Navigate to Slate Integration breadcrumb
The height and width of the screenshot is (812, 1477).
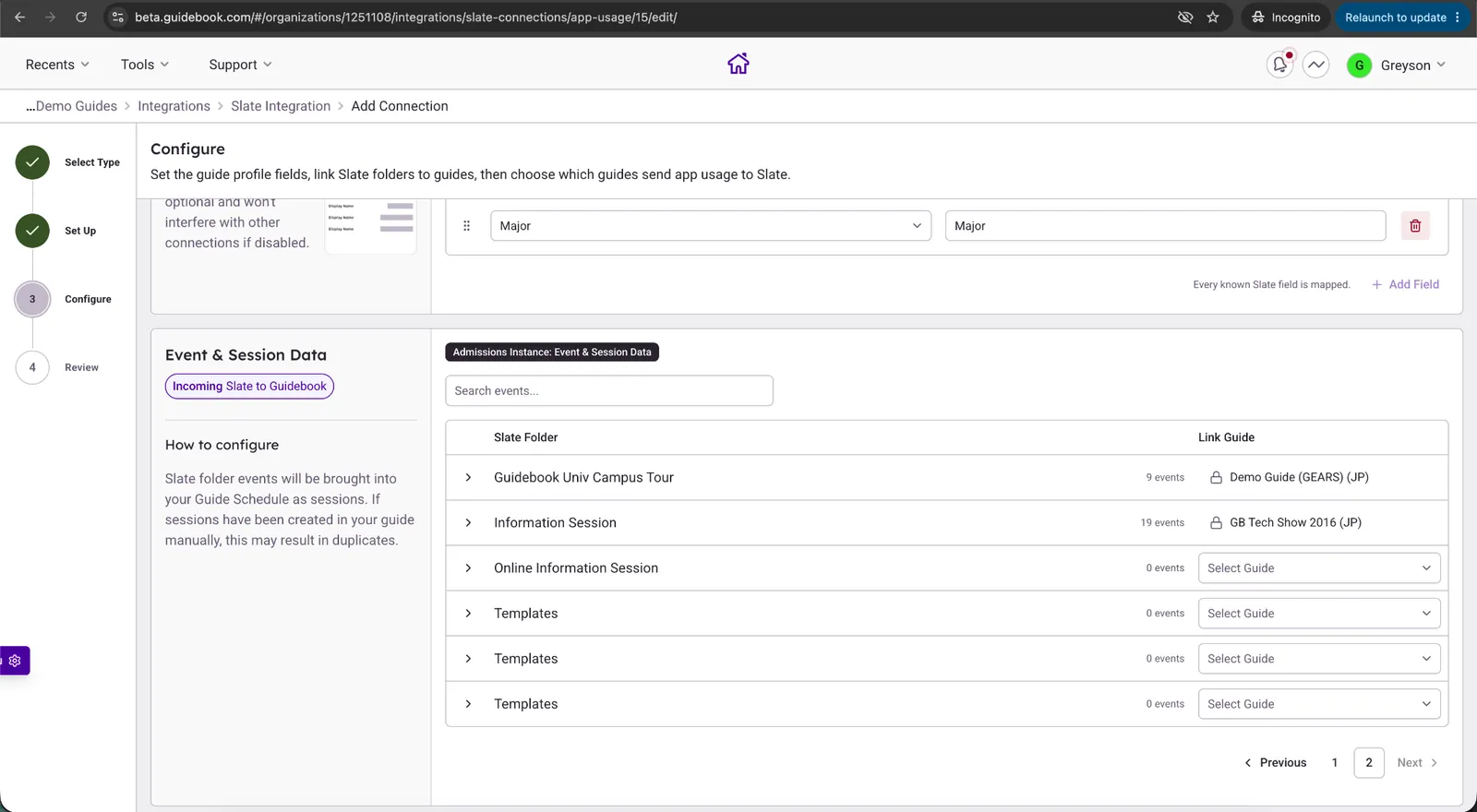pos(281,106)
